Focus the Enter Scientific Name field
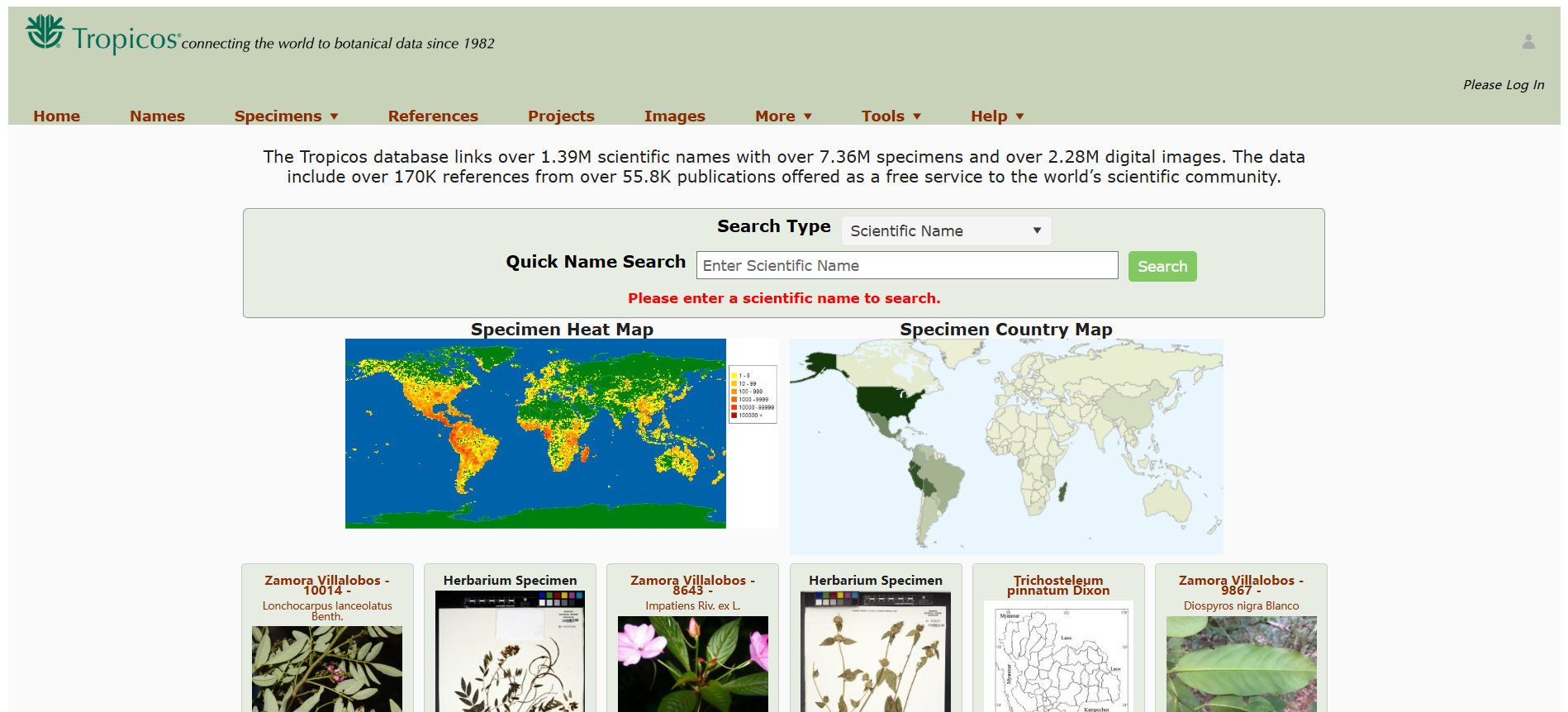The image size is (1568, 712). pyautogui.click(x=907, y=265)
